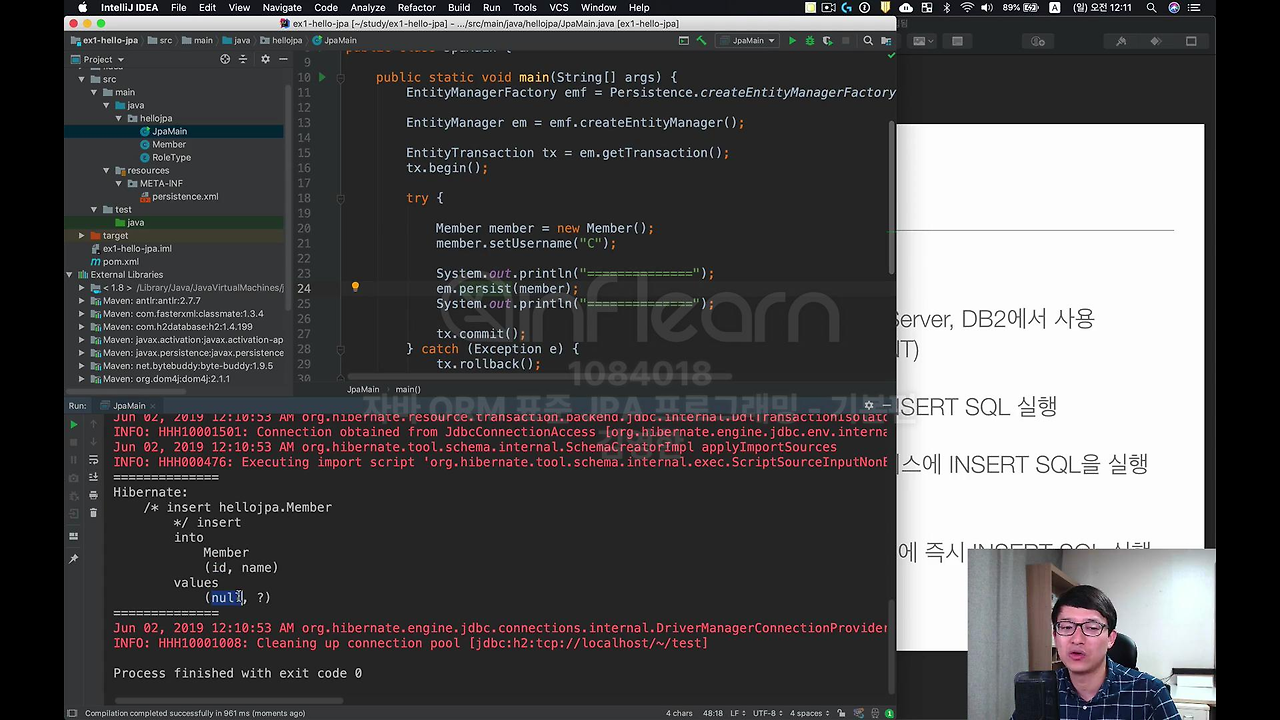
Task: Open the Tools menu
Action: tap(524, 7)
